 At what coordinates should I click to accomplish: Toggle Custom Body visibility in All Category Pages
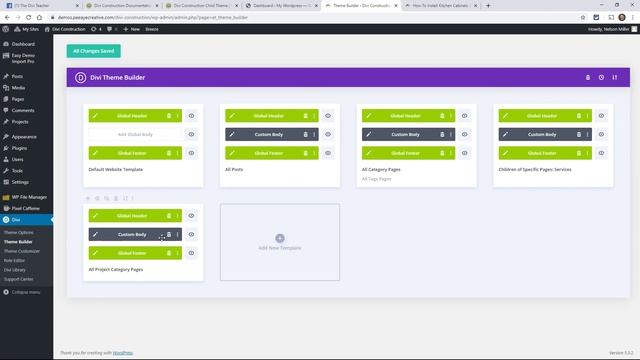point(464,134)
